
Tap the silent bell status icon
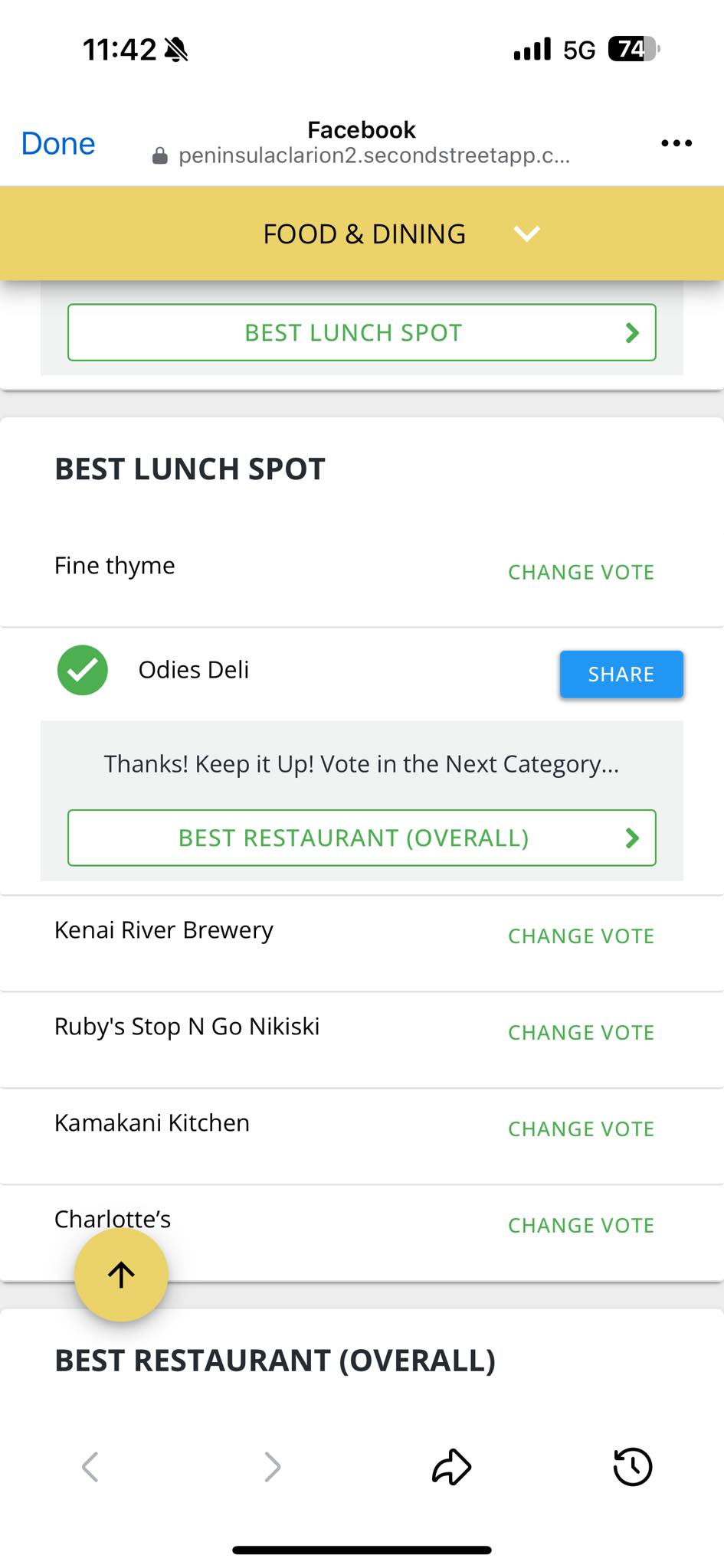coord(176,50)
